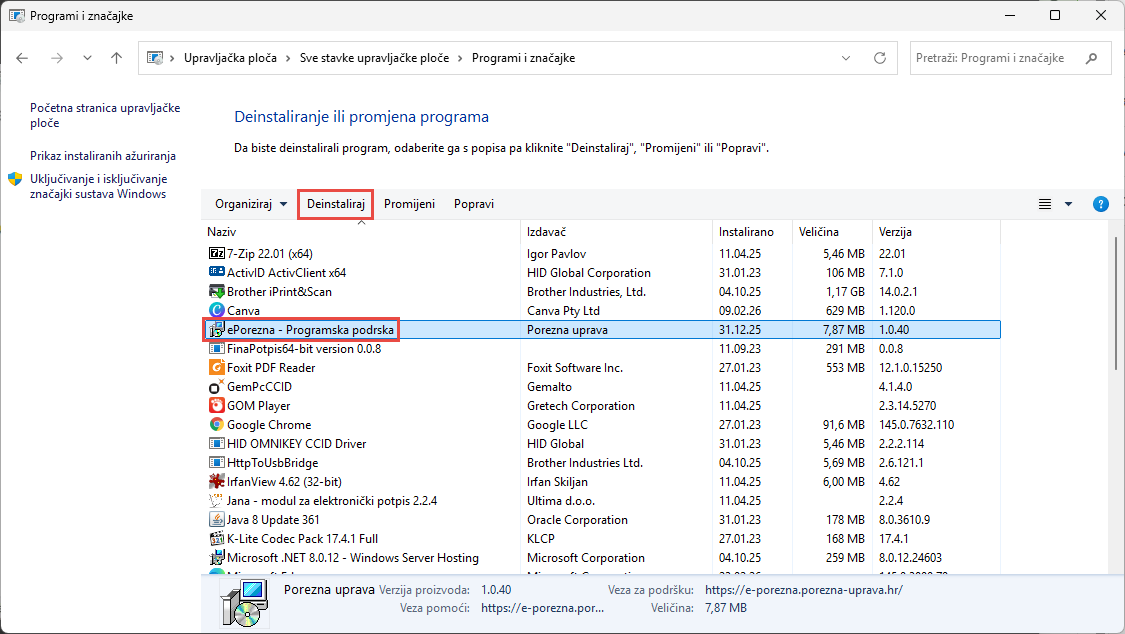This screenshot has height=634, width=1125.
Task: Click the Pretraži Programi i značajke search box
Action: [995, 58]
